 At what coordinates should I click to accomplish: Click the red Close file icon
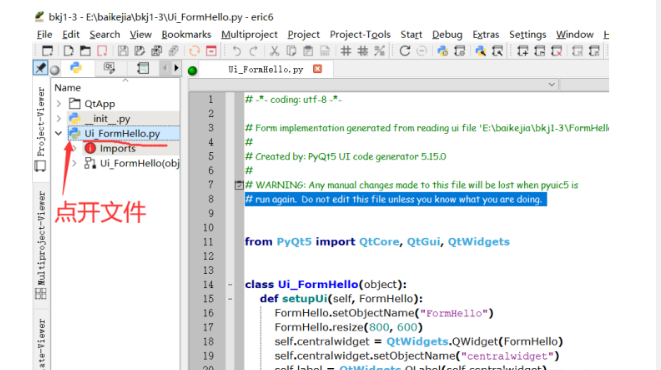click(x=102, y=51)
